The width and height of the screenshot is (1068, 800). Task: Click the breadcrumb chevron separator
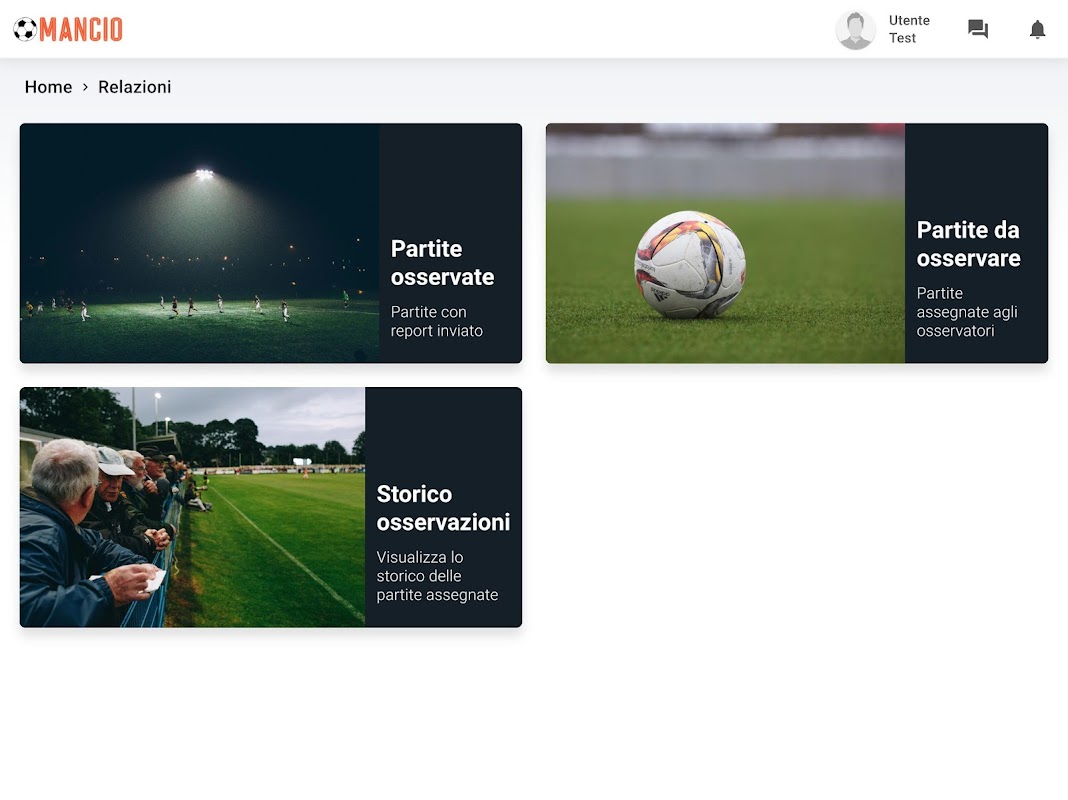85,87
